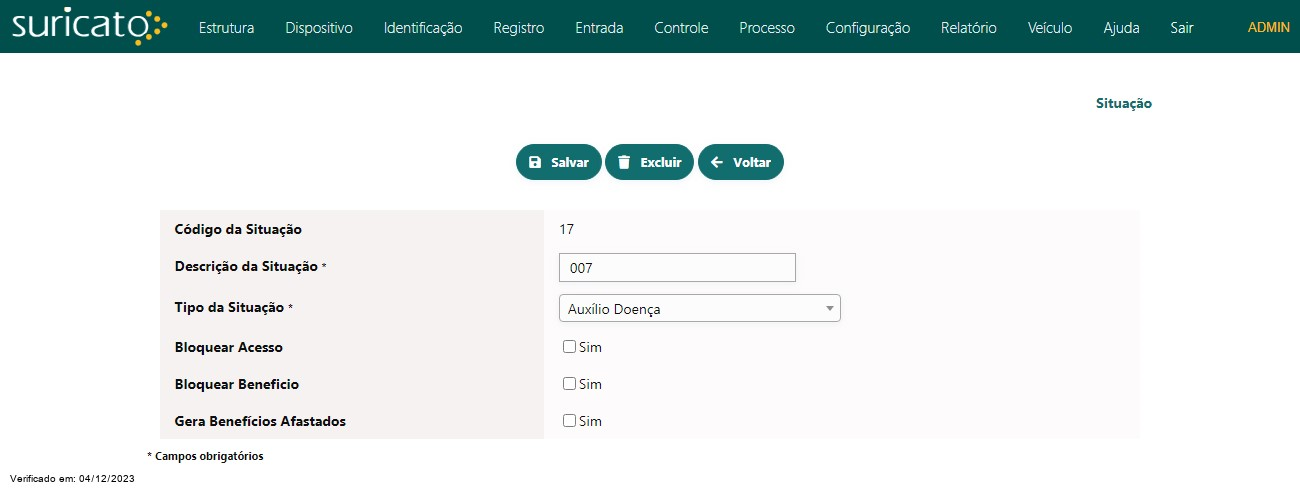
Task: Go back using the Voltar button
Action: point(741,162)
